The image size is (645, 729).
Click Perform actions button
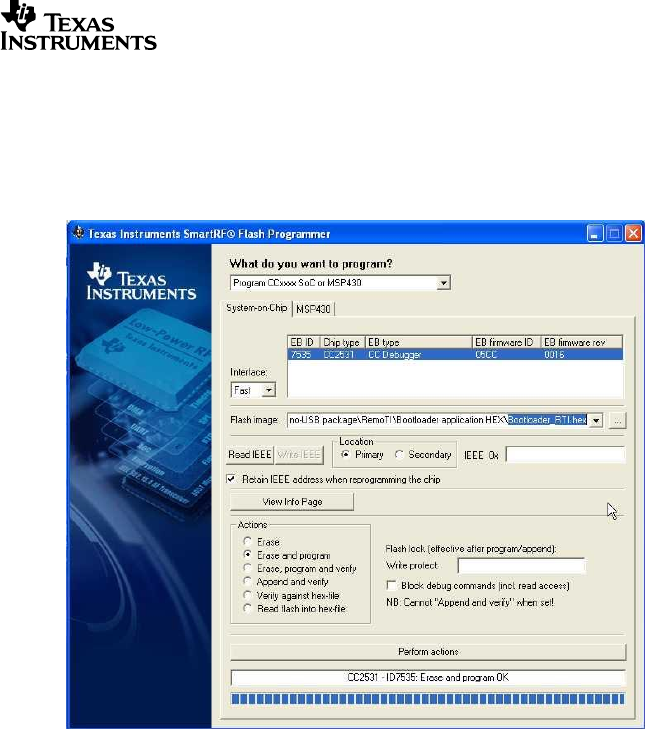428,652
